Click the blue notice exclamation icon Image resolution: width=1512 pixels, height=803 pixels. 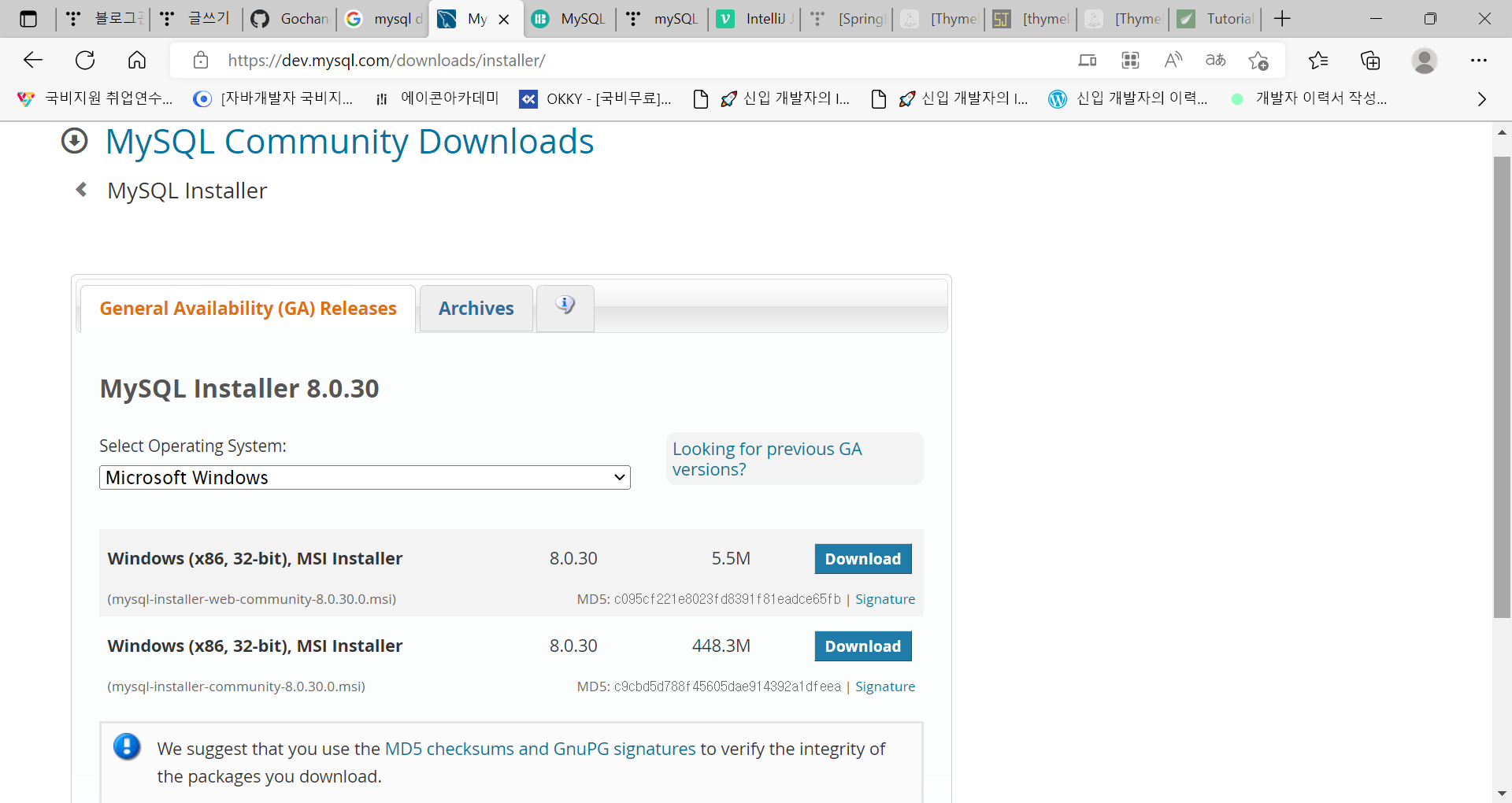pos(127,746)
